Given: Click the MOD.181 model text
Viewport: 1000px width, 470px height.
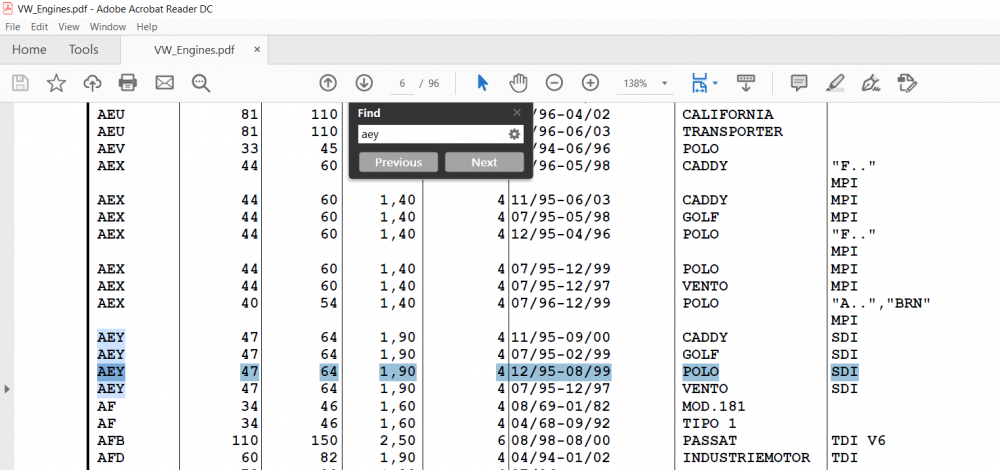Looking at the screenshot, I should [x=714, y=406].
